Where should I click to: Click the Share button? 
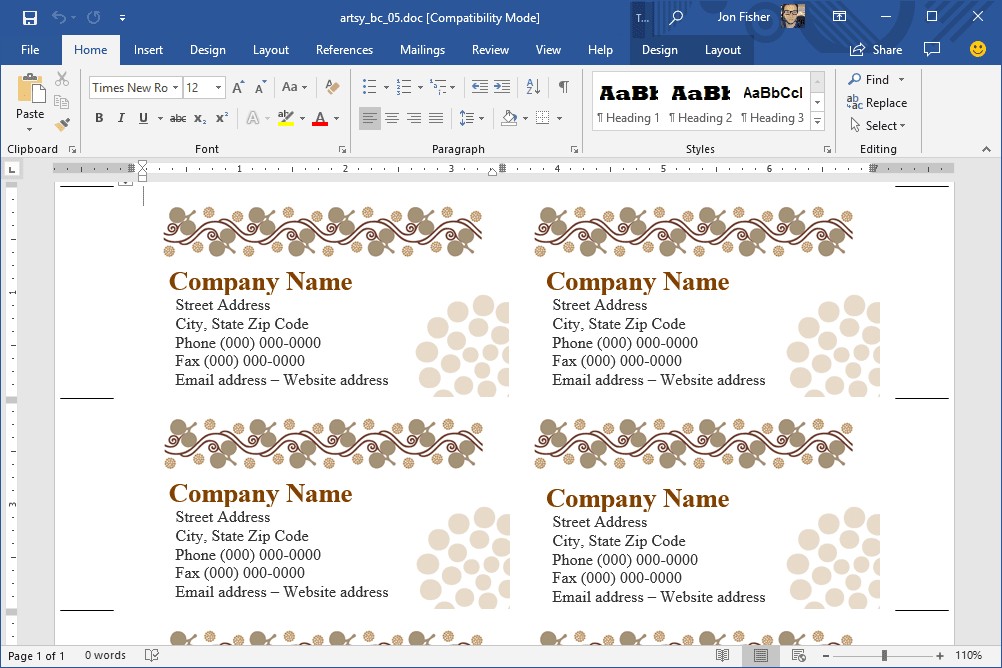pyautogui.click(x=876, y=50)
